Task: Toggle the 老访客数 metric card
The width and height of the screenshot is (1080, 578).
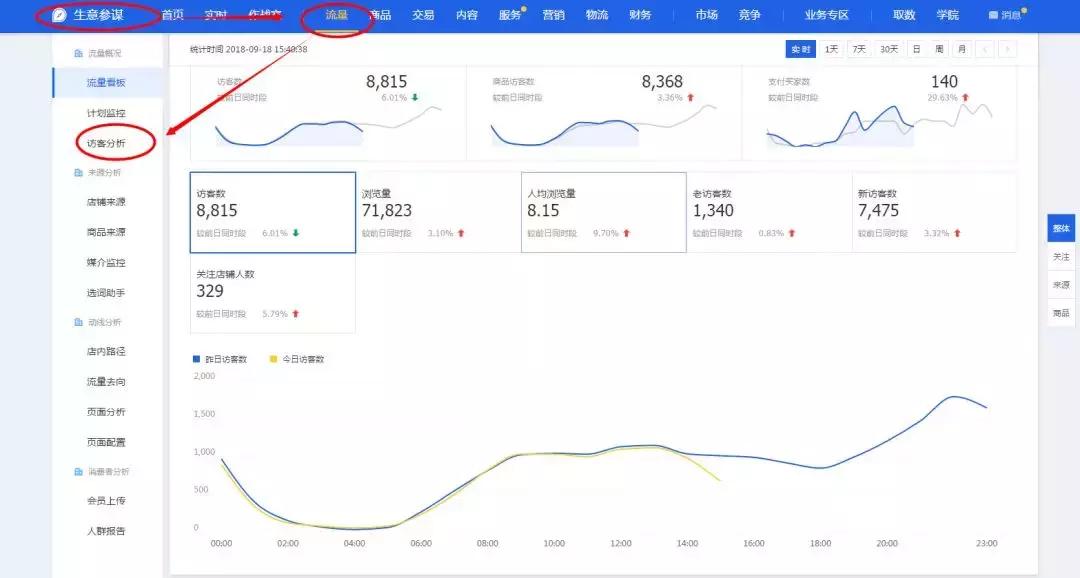Action: pyautogui.click(x=768, y=212)
